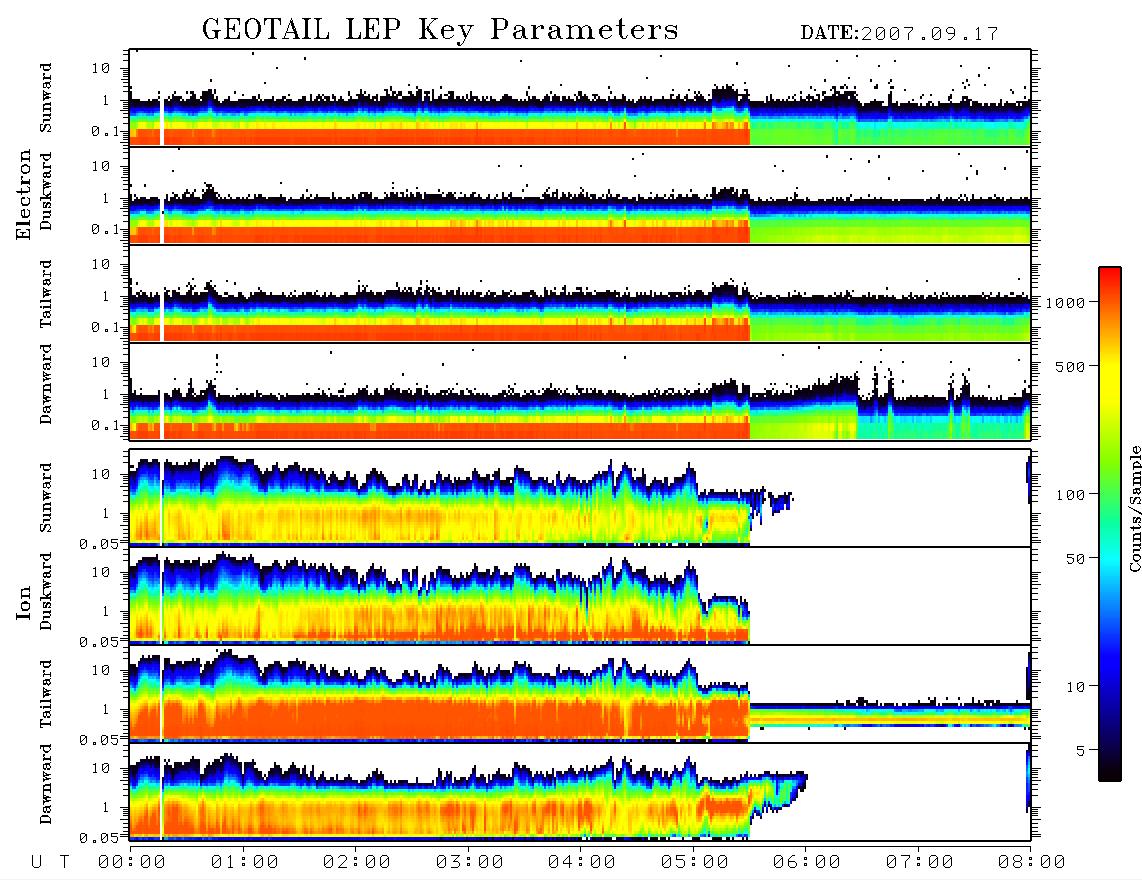Click the Ion Tailward spectrogram plot
The width and height of the screenshot is (1142, 880).
(580, 694)
